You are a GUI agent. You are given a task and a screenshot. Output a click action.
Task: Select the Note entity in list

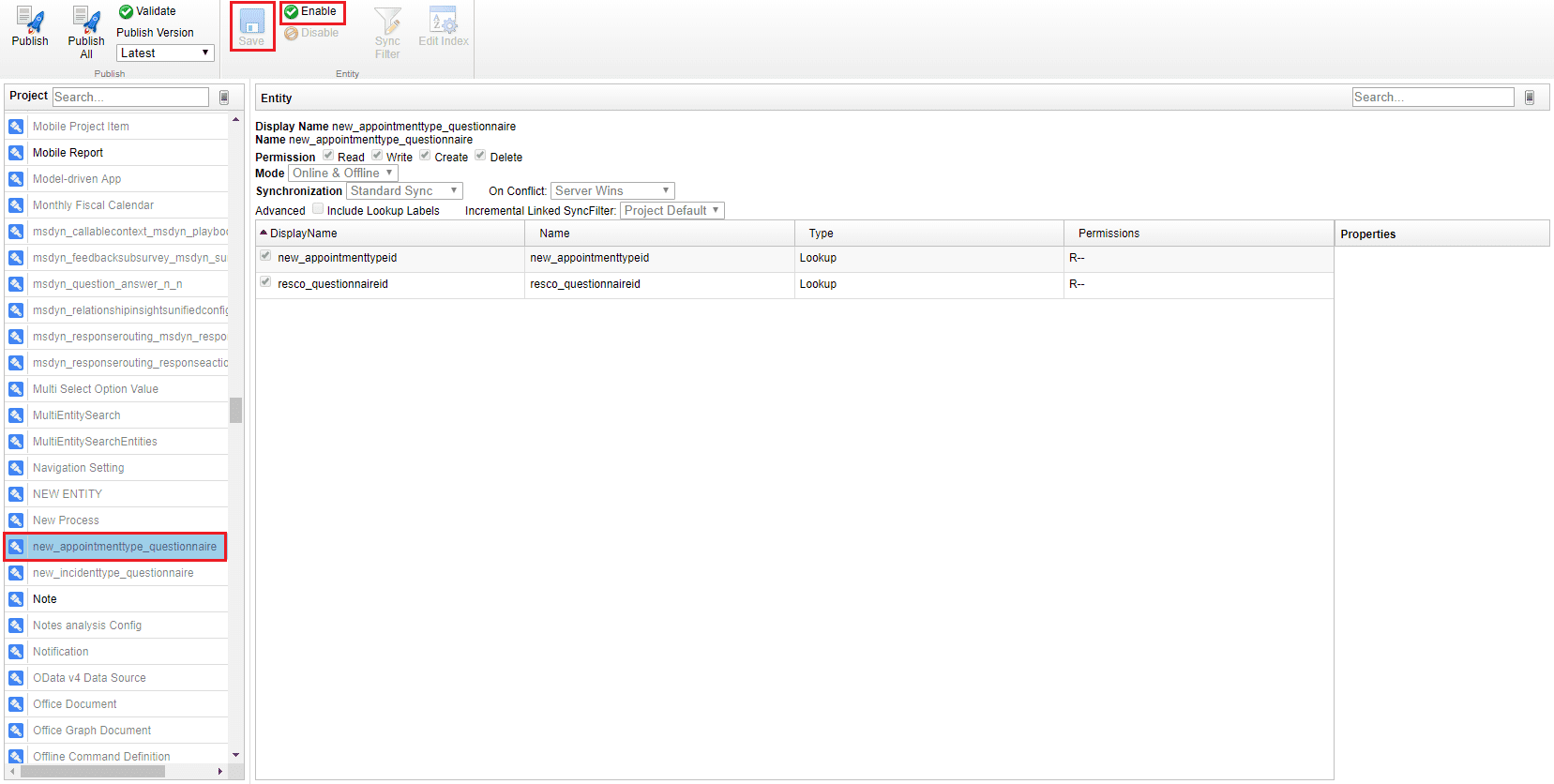[45, 599]
